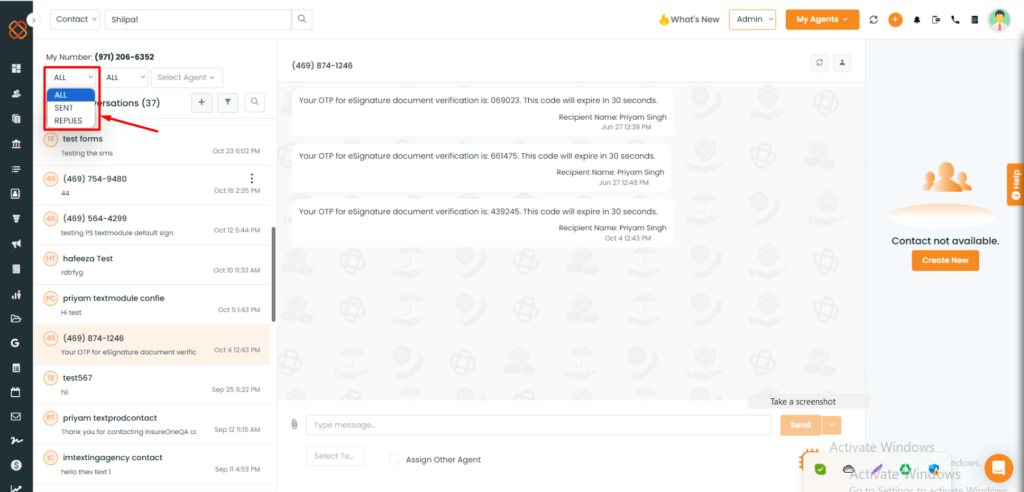Open the funnel pipeline icon in sidebar
Screen dimensions: 1024x492
16,219
